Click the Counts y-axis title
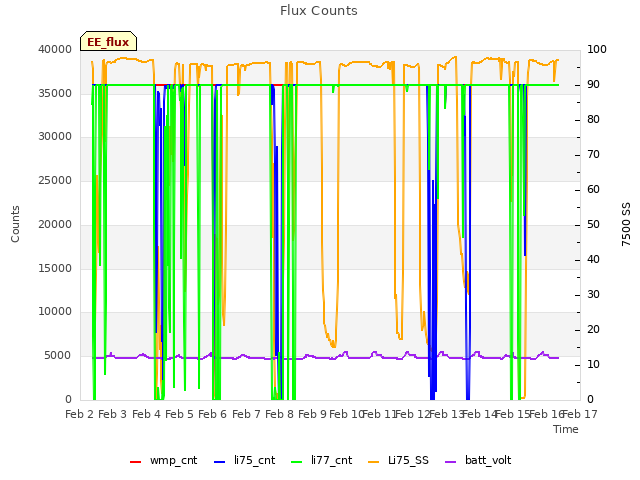 (15, 224)
